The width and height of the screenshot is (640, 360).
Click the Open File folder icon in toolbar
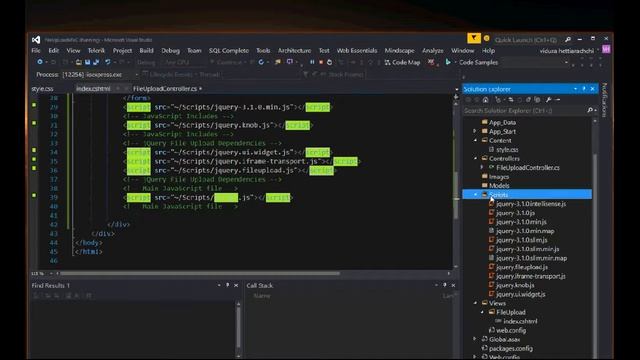tap(78, 62)
